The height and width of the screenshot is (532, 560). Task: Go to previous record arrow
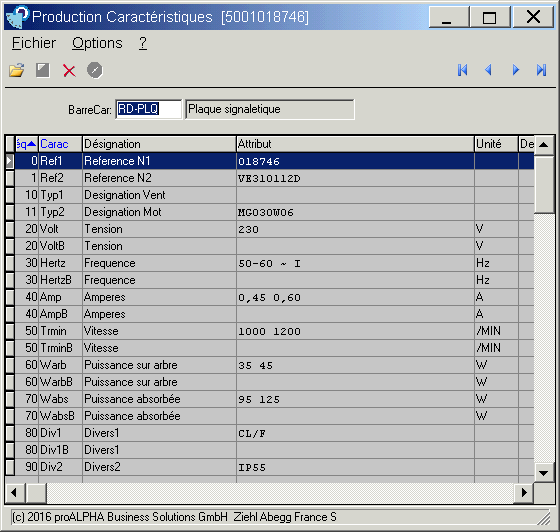pyautogui.click(x=488, y=70)
